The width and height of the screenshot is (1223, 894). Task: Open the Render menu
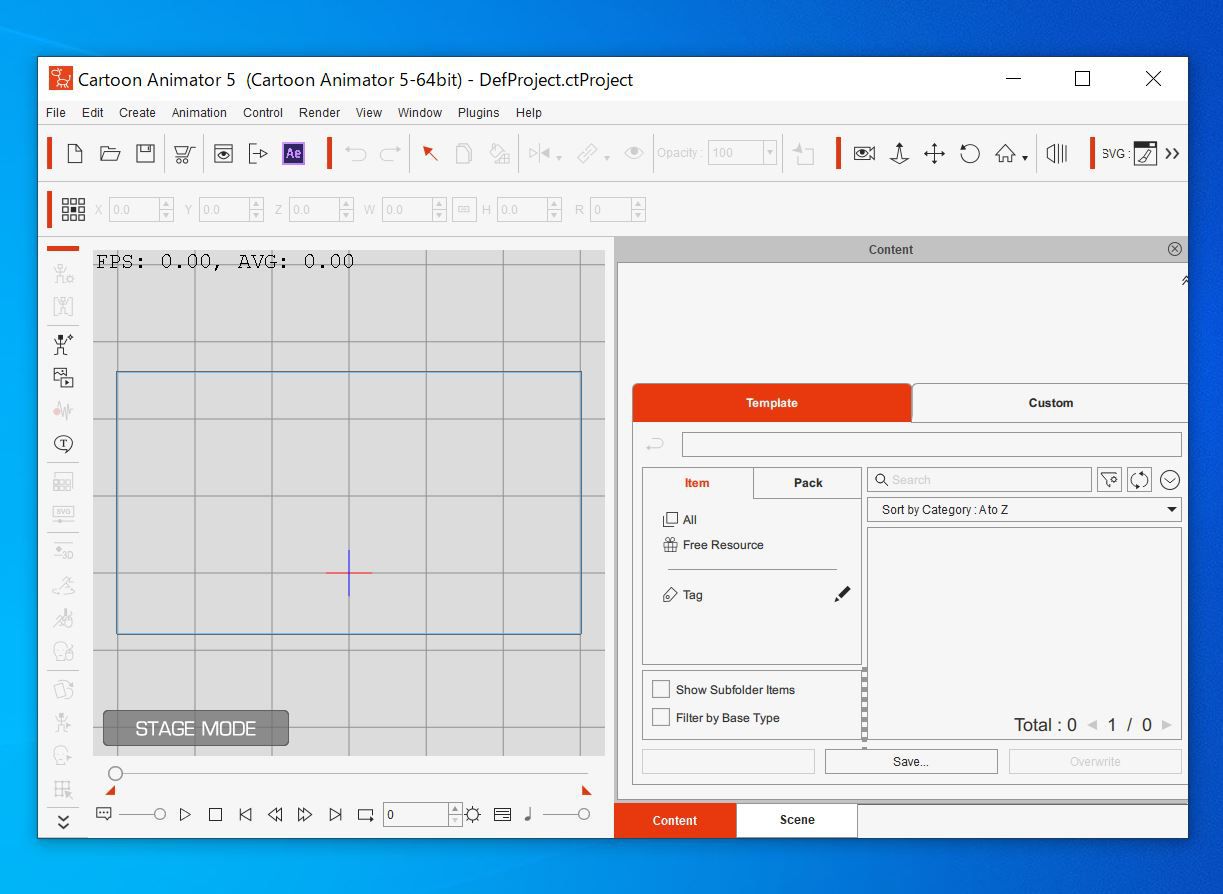pos(319,113)
